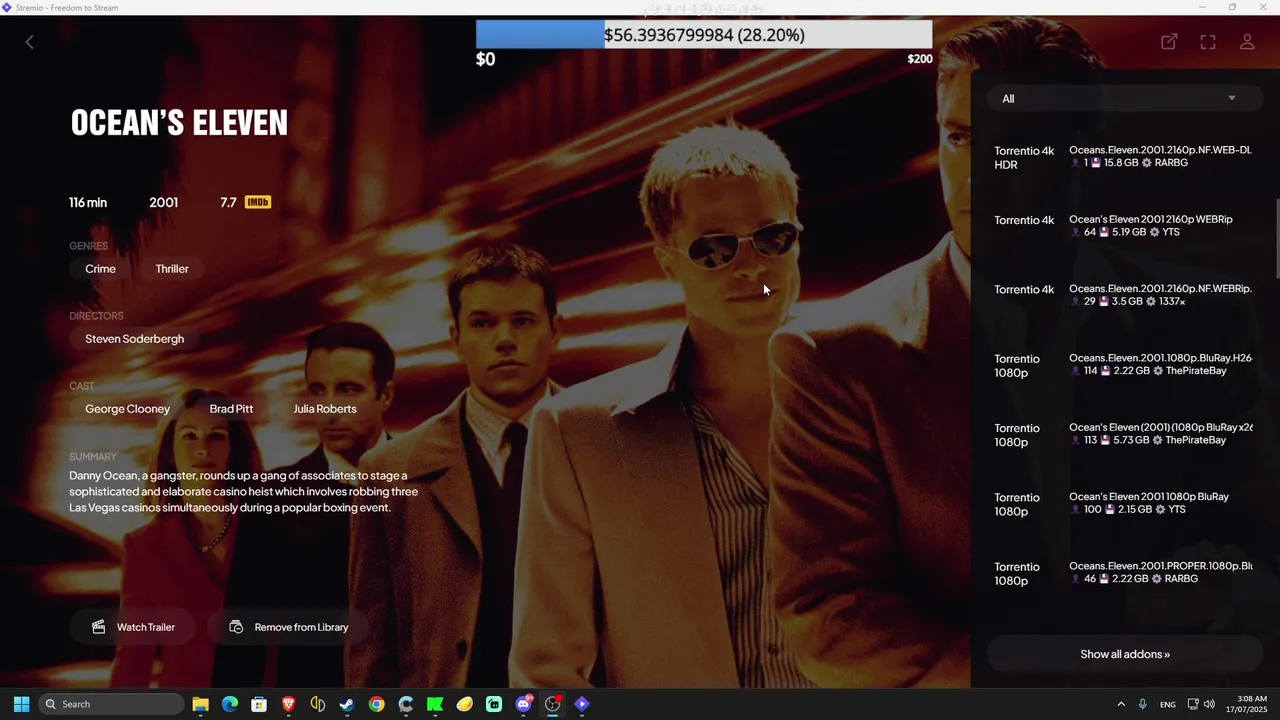
Task: Open File Explorer from taskbar
Action: [200, 704]
